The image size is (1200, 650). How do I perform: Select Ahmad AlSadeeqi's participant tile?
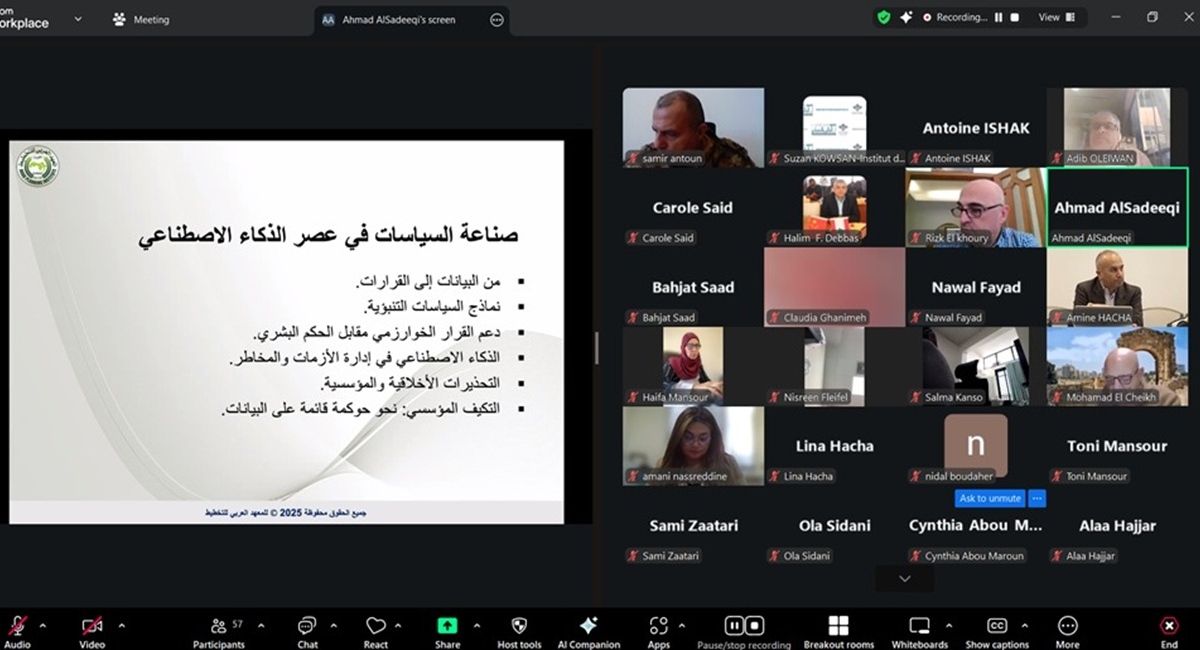(x=1116, y=207)
